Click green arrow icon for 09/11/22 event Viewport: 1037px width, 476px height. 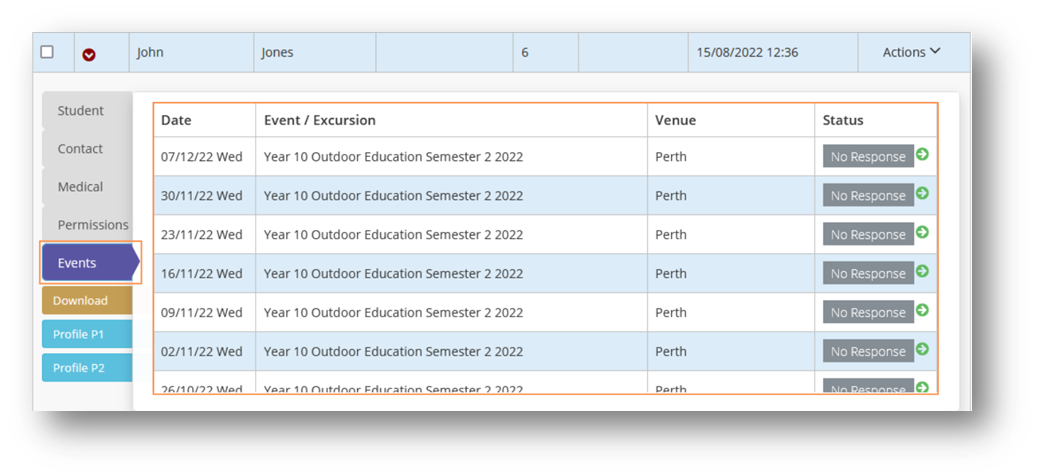[923, 310]
